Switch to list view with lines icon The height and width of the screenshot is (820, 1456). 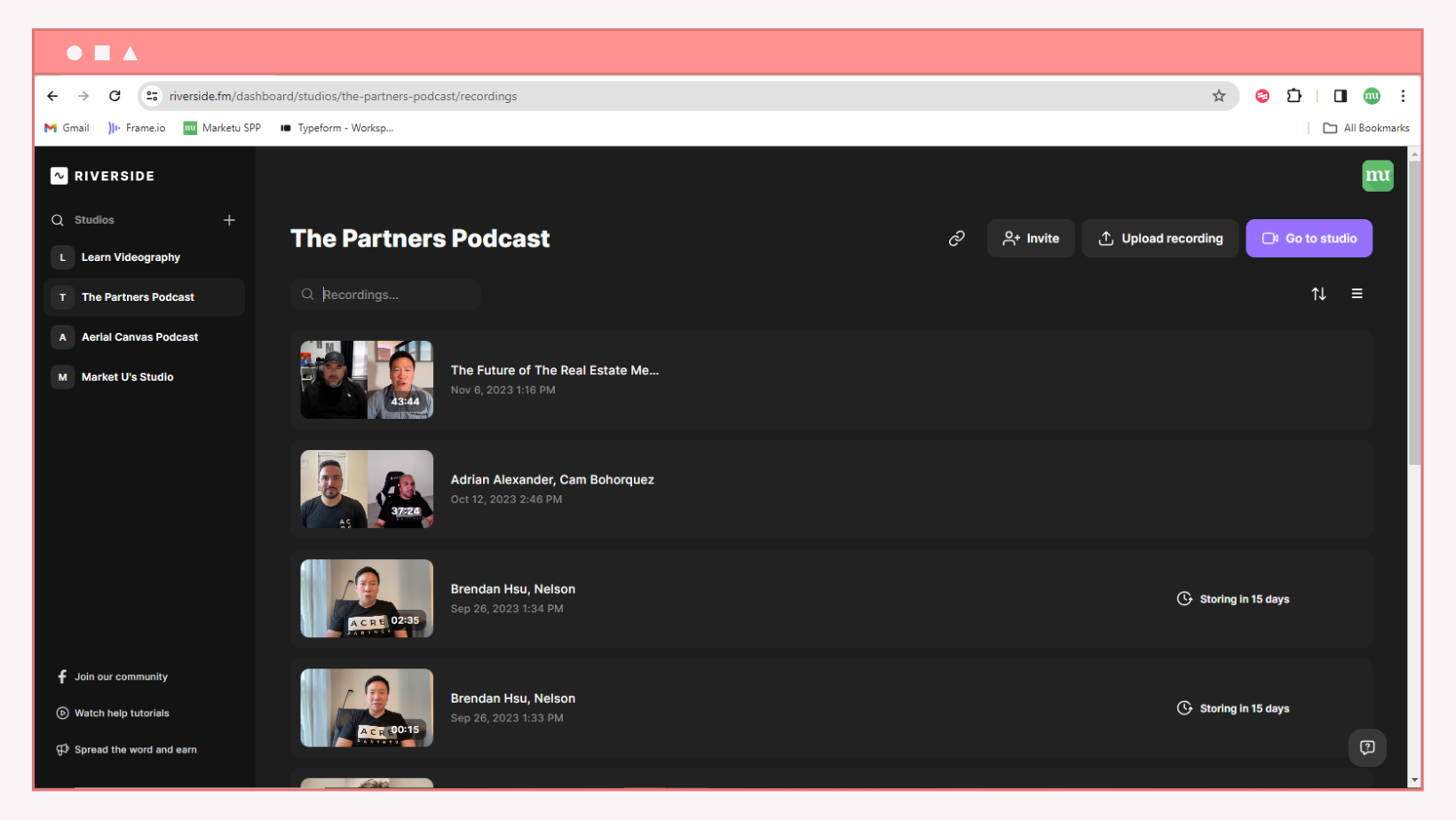(x=1357, y=294)
